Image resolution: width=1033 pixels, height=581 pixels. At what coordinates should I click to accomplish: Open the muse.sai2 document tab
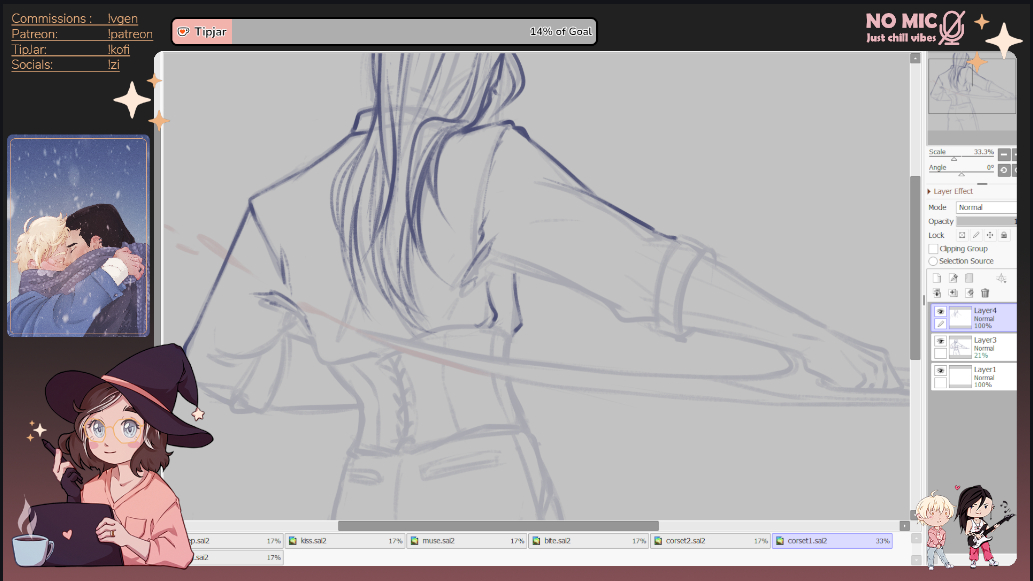tap(466, 541)
